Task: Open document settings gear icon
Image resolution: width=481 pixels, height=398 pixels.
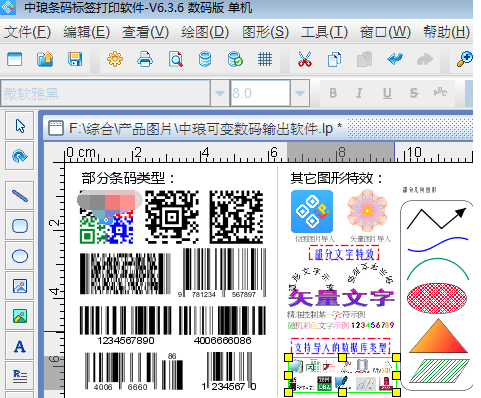Action: (x=115, y=59)
